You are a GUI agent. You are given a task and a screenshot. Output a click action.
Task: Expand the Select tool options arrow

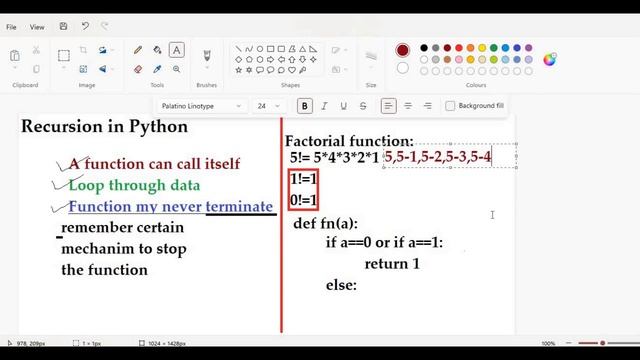point(64,68)
